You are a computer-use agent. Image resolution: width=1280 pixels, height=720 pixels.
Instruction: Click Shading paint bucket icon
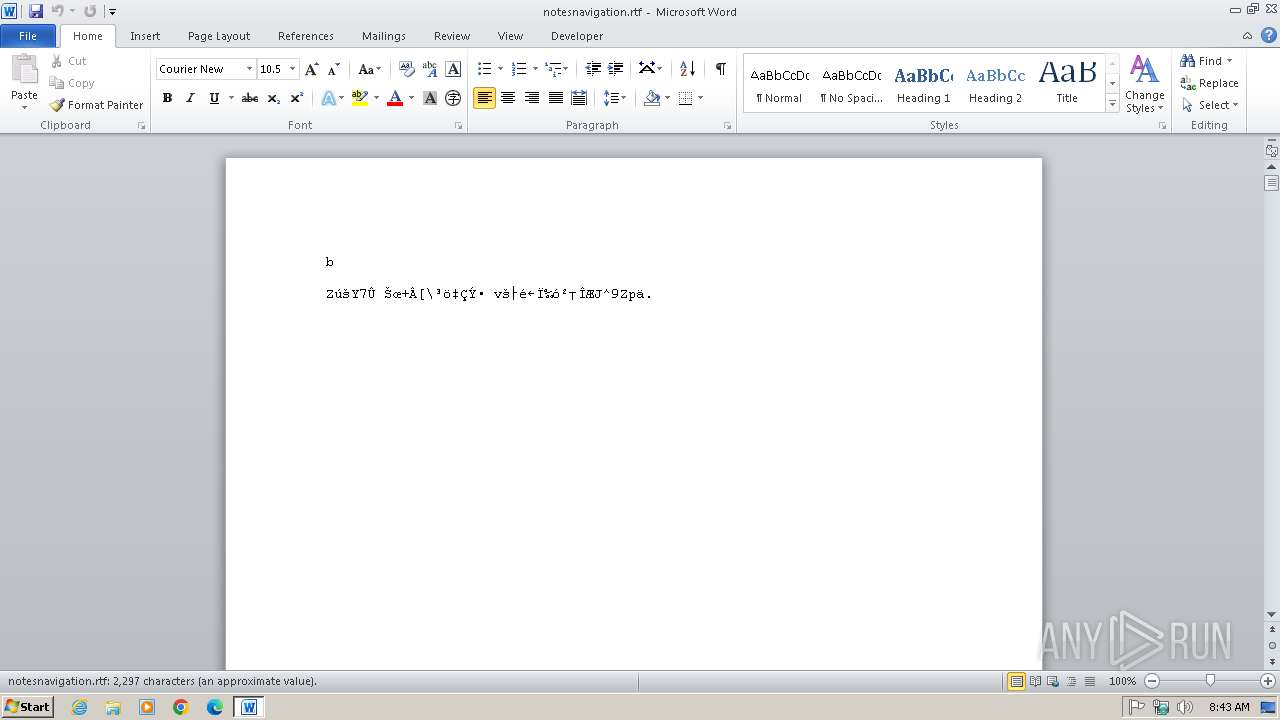[x=652, y=98]
